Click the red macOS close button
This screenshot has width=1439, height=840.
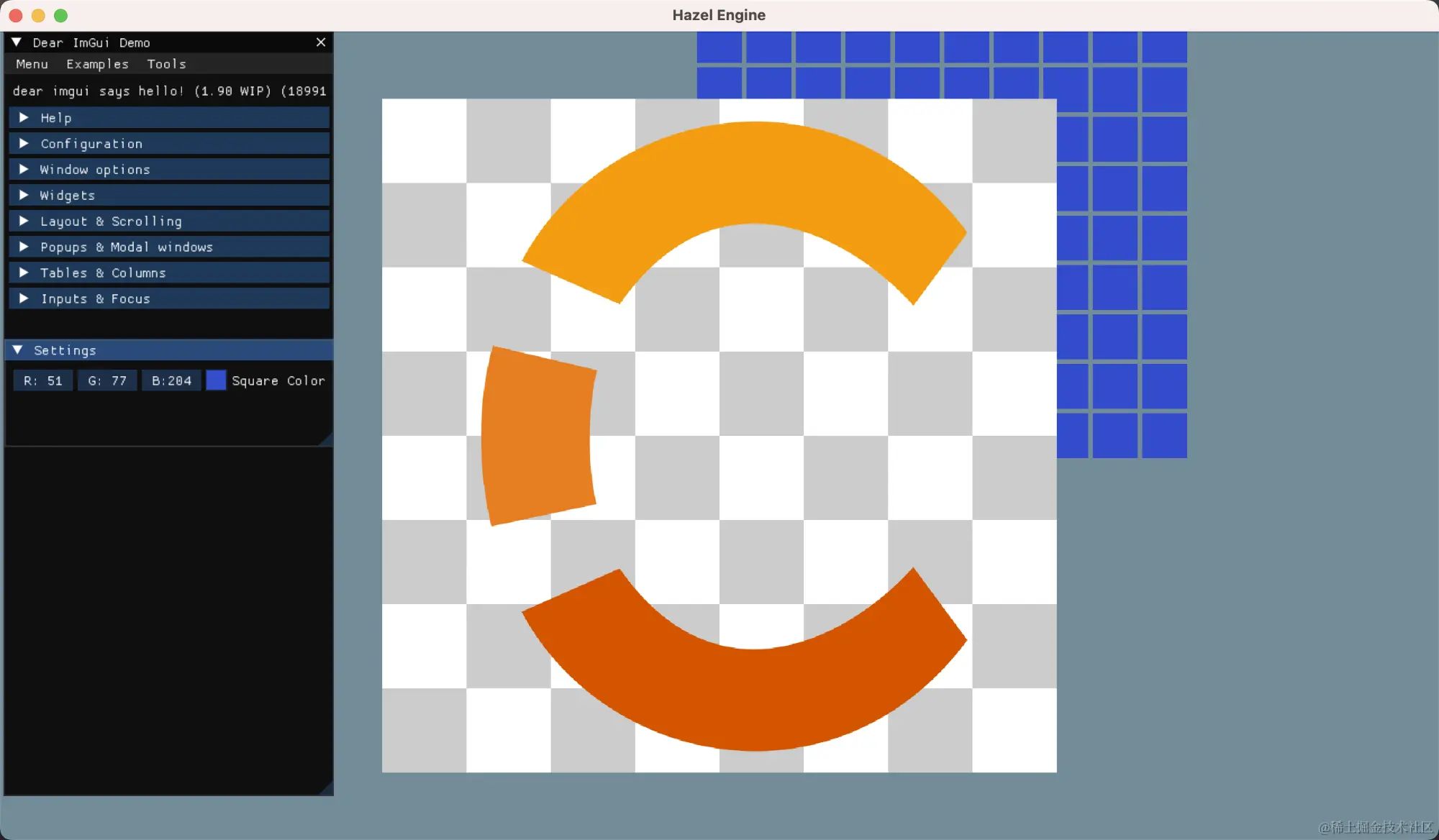coord(16,15)
